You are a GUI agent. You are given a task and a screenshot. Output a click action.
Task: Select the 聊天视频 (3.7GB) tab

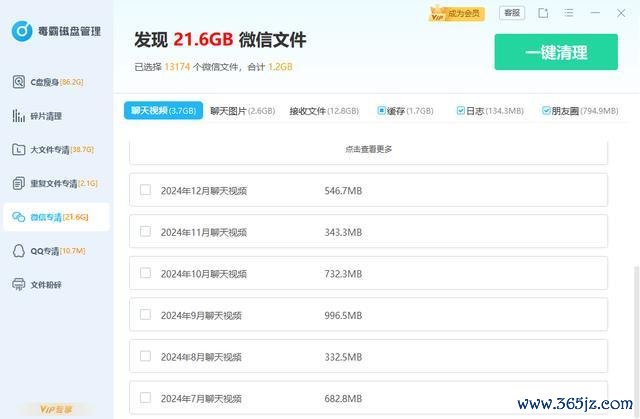tap(163, 111)
